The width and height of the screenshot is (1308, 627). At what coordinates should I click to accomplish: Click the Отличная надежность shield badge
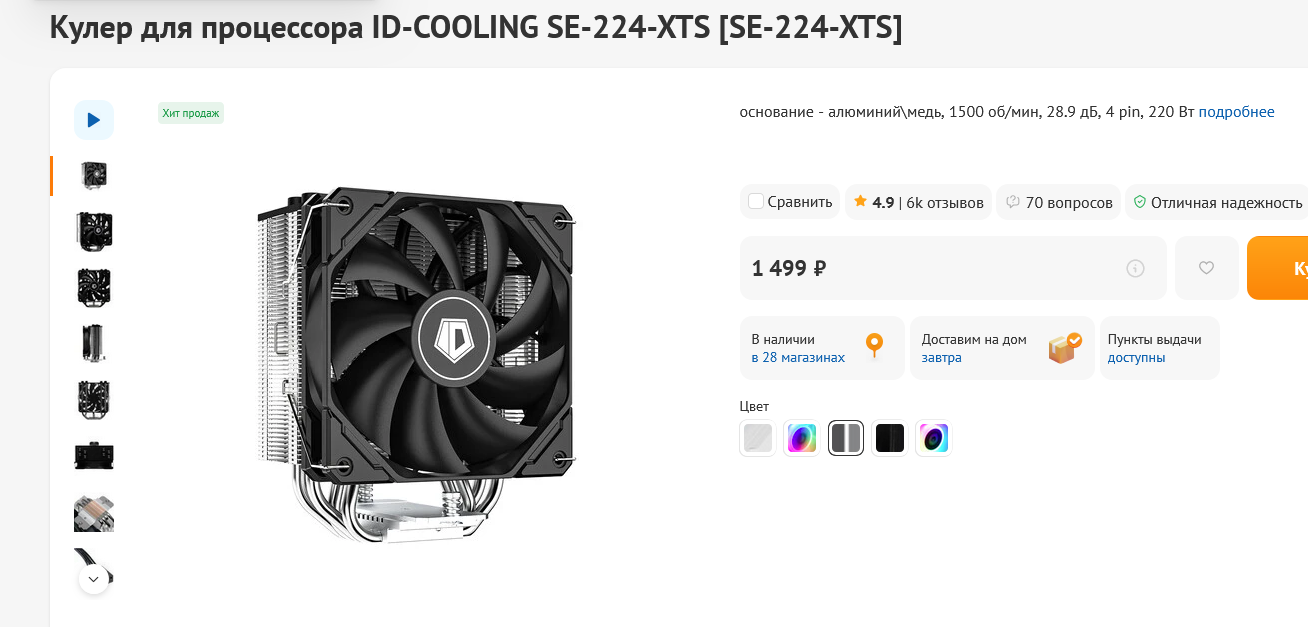[x=1217, y=202]
